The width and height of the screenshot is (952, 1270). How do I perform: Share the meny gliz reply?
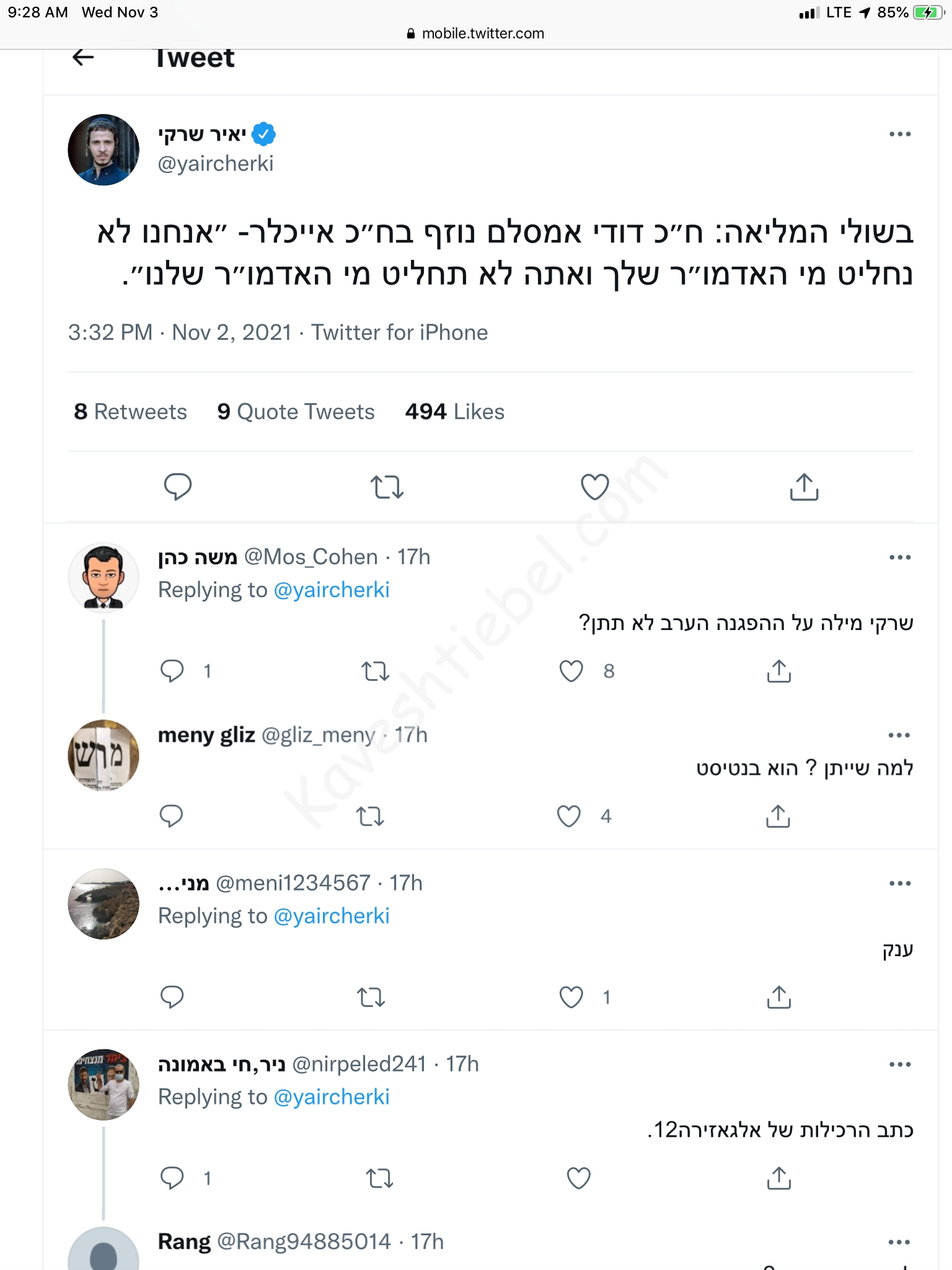point(778,816)
